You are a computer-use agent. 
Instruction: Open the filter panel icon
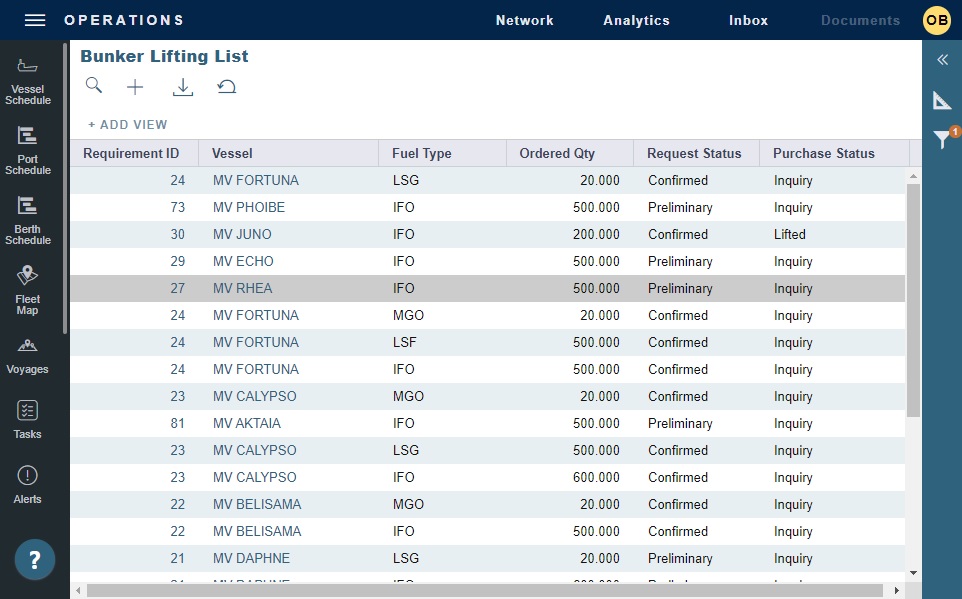(942, 140)
